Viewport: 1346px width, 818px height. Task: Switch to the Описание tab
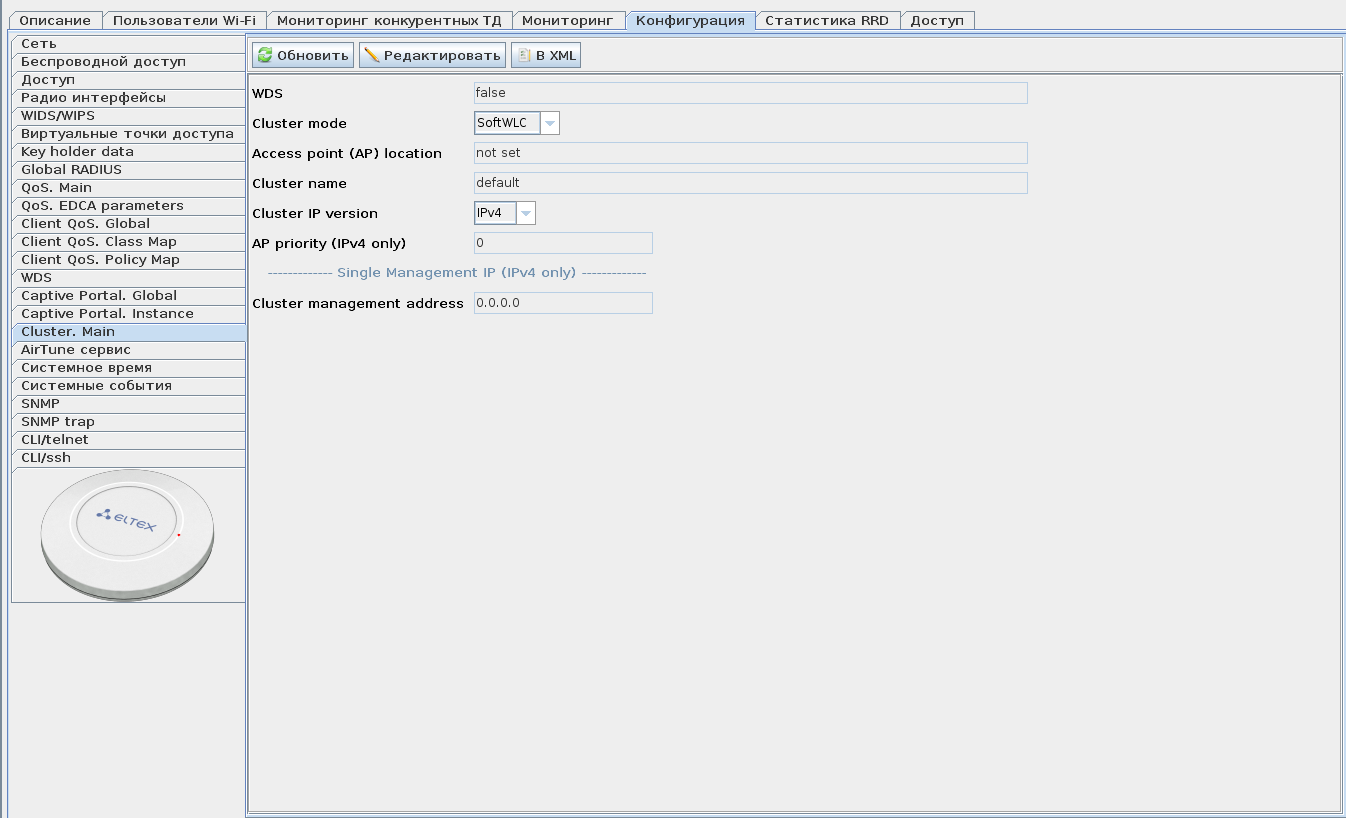pyautogui.click(x=55, y=20)
